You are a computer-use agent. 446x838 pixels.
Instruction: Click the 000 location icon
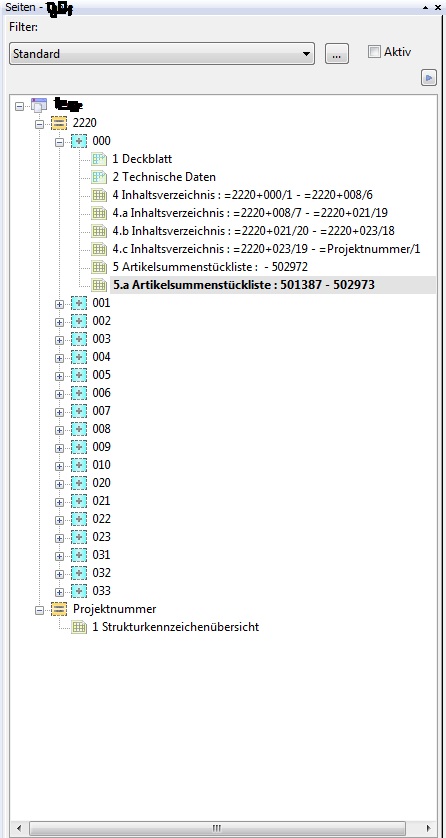point(79,141)
